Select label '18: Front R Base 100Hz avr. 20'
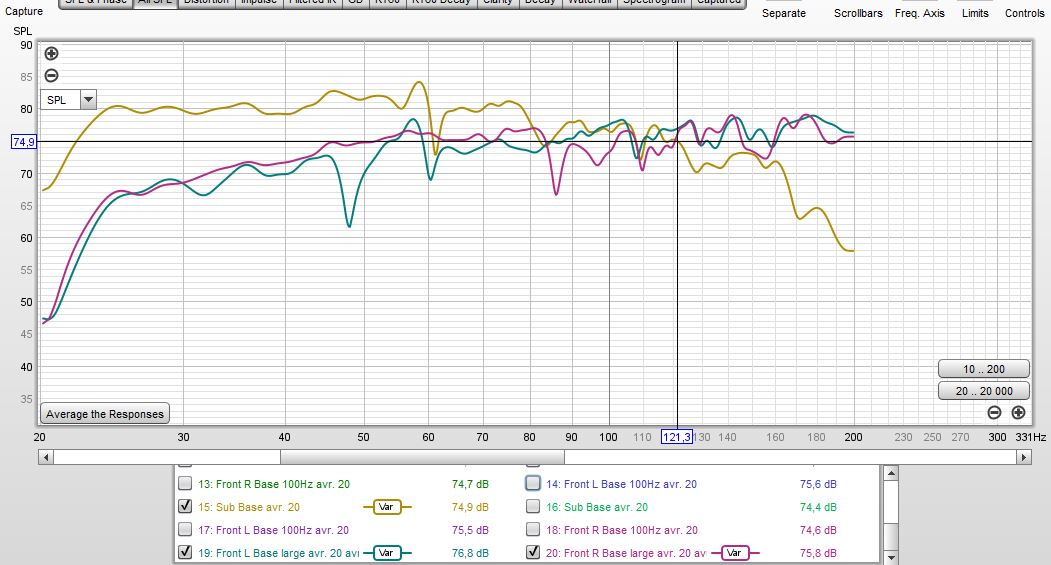This screenshot has width=1051, height=565. [621, 530]
